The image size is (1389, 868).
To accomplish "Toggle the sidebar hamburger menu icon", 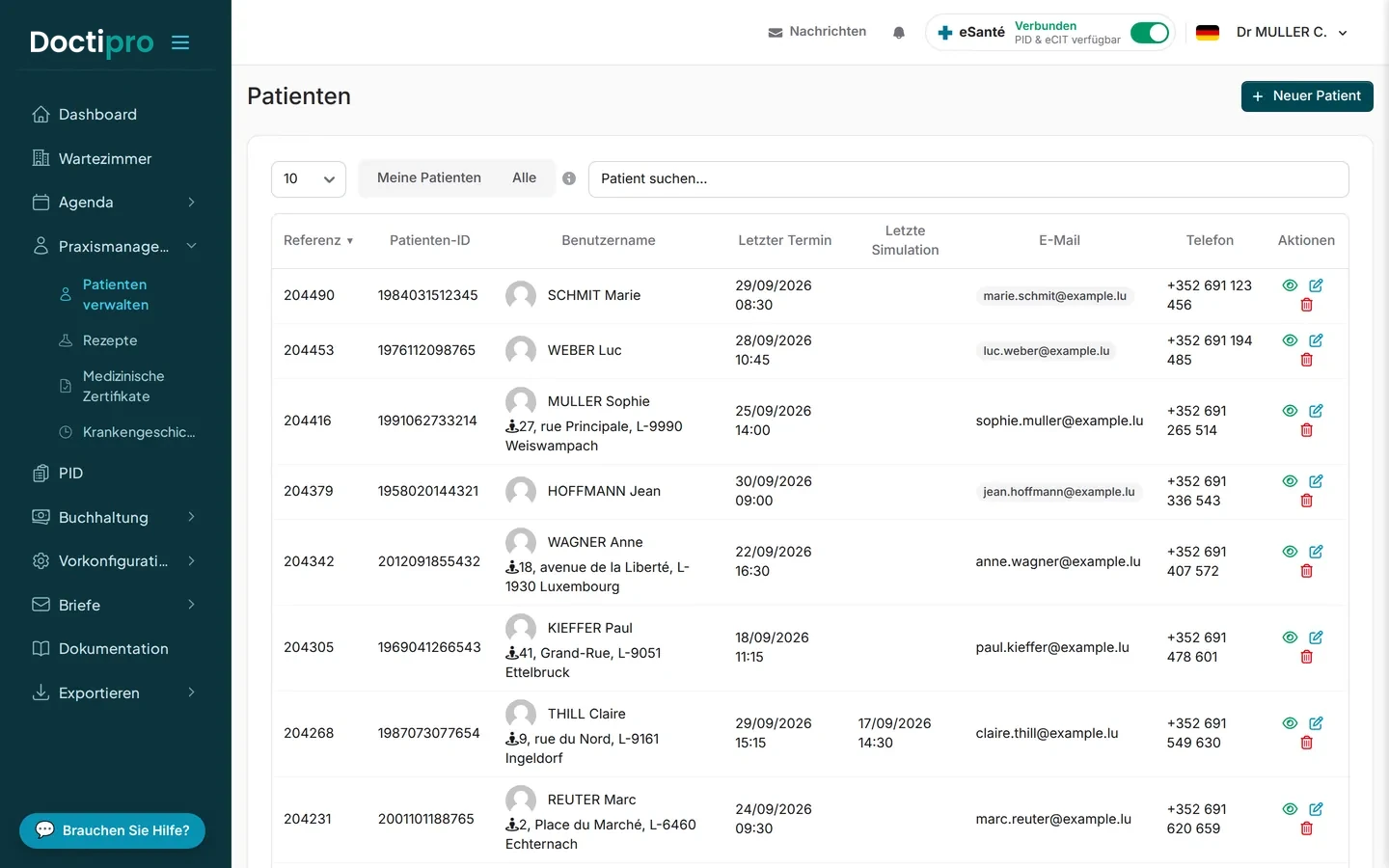I will pos(180,42).
